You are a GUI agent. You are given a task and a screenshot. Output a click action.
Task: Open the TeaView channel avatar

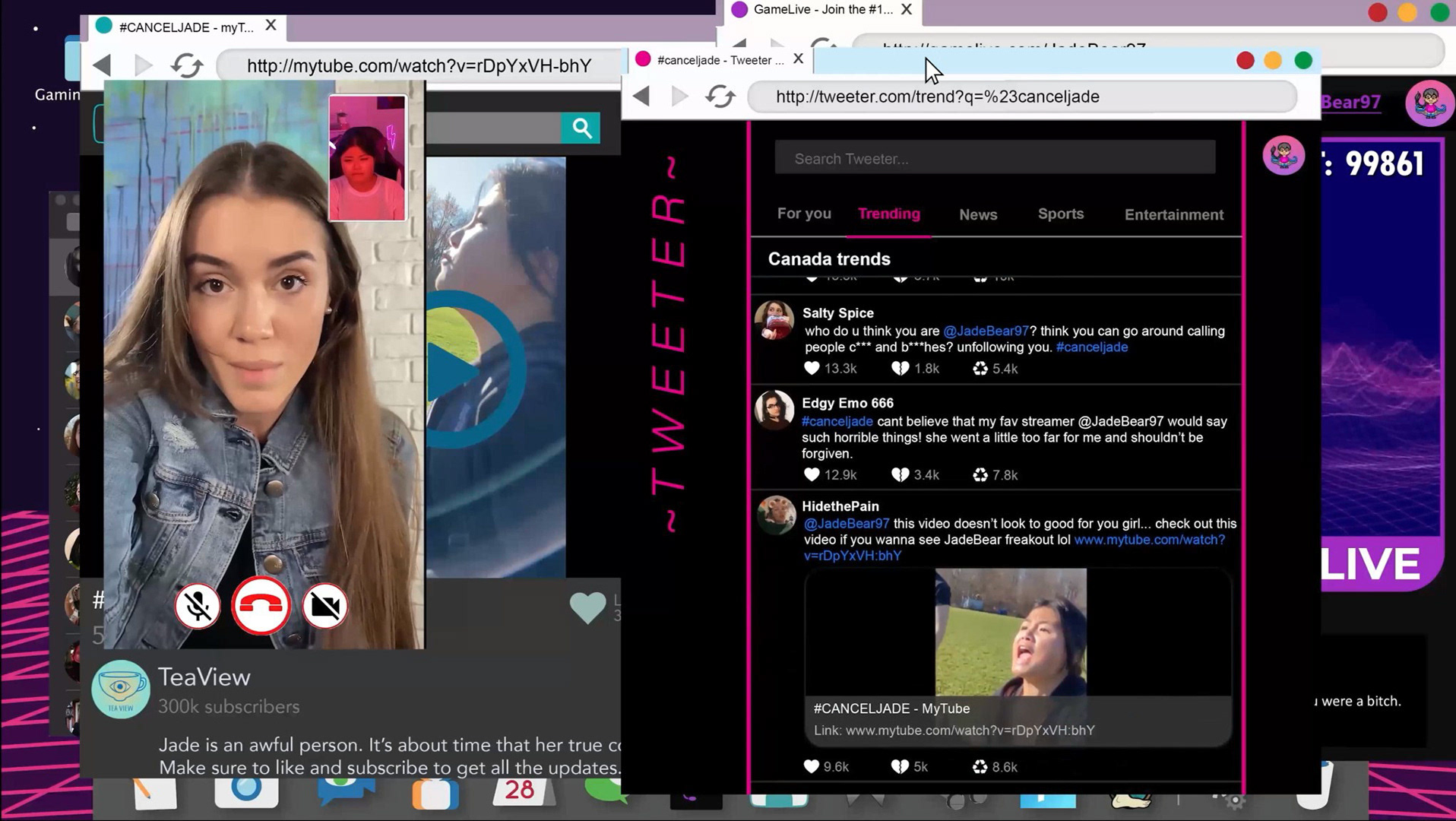(x=121, y=689)
